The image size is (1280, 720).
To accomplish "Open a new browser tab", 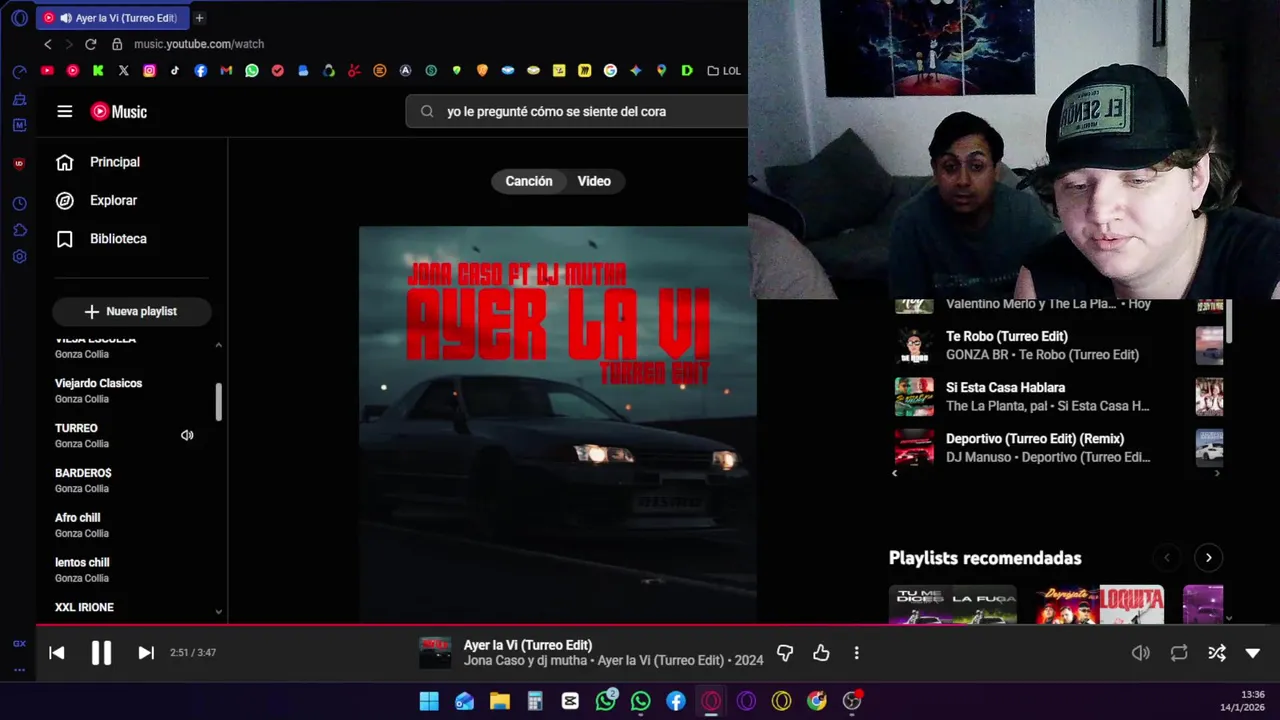I will coord(199,18).
